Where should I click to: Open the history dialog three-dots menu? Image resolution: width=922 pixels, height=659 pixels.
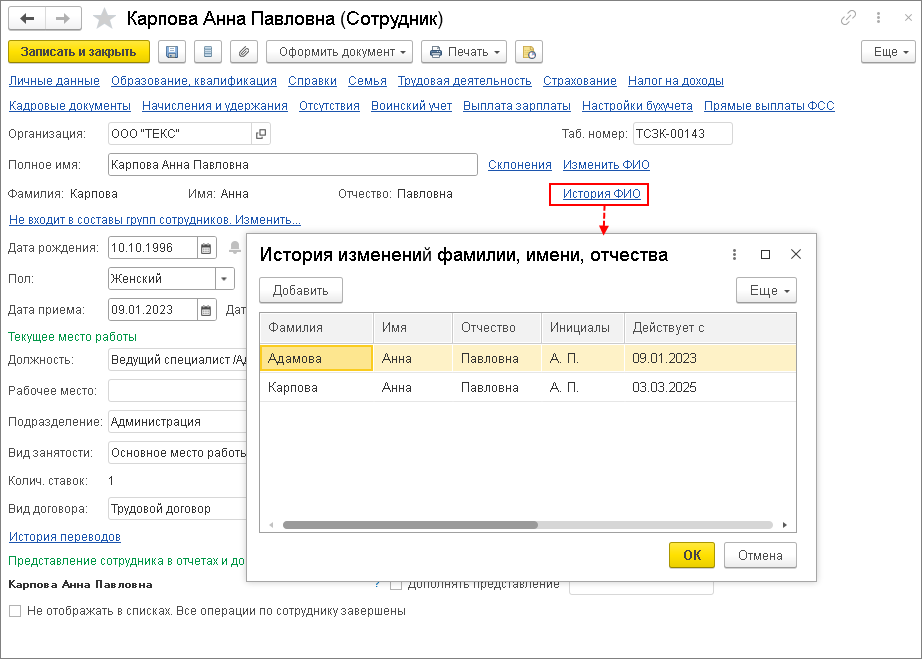pyautogui.click(x=734, y=255)
